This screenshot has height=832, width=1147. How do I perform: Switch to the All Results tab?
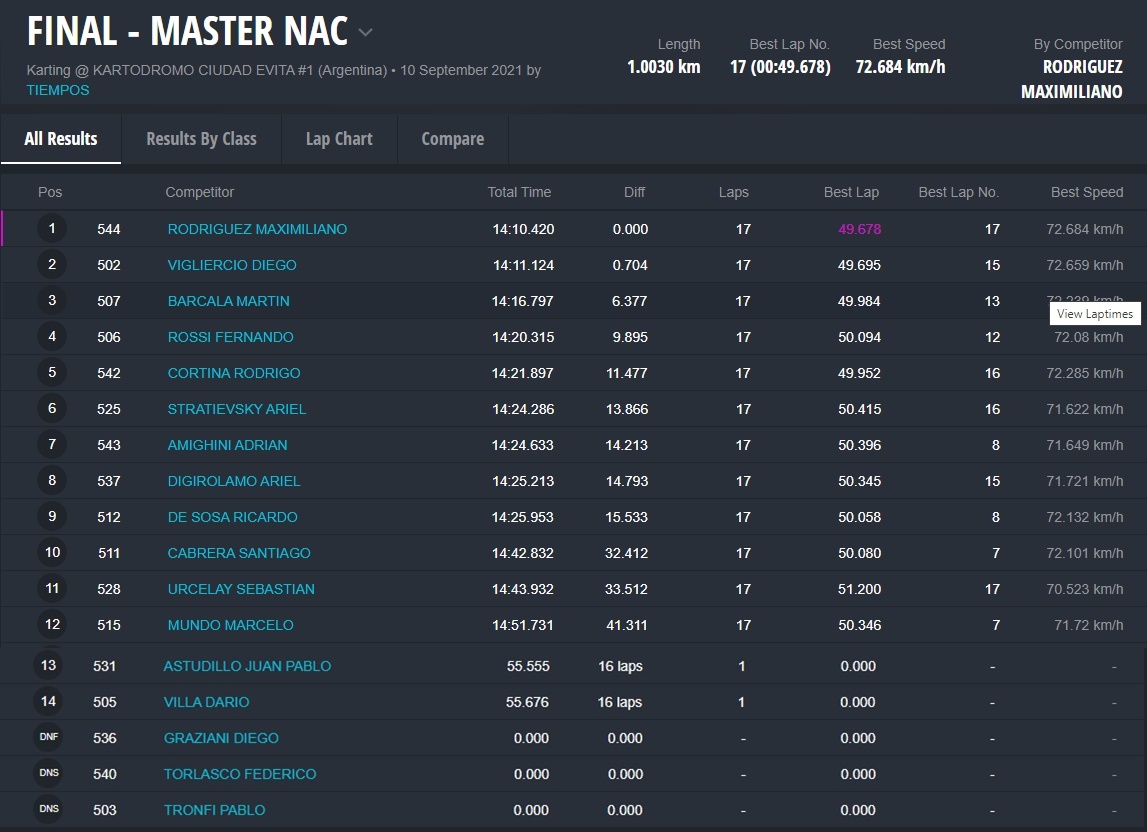coord(61,139)
